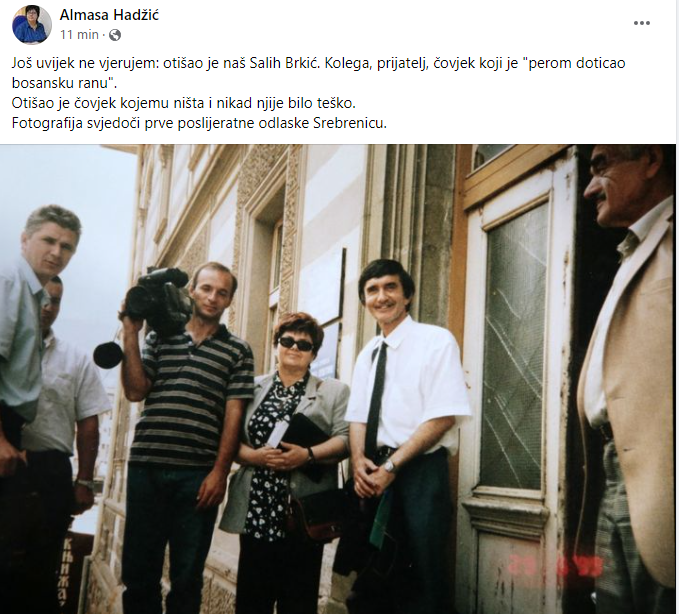Click the Almasa Hadžić author name link
The image size is (679, 614).
point(109,15)
